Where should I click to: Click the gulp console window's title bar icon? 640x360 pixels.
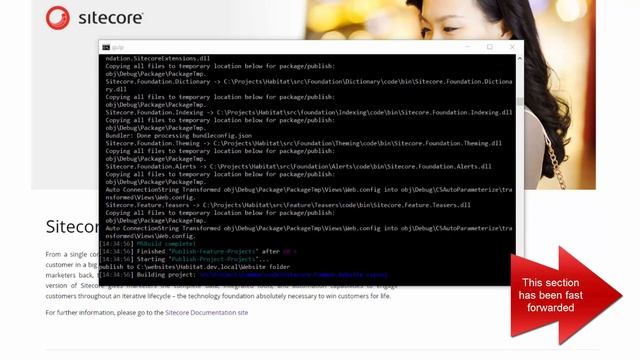tap(106, 47)
